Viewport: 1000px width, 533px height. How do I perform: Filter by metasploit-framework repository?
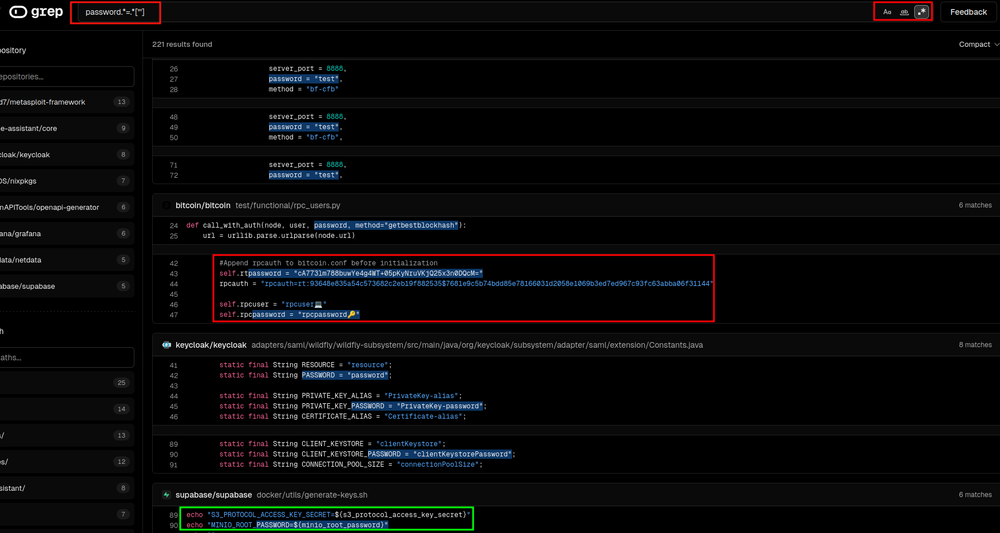click(x=67, y=102)
